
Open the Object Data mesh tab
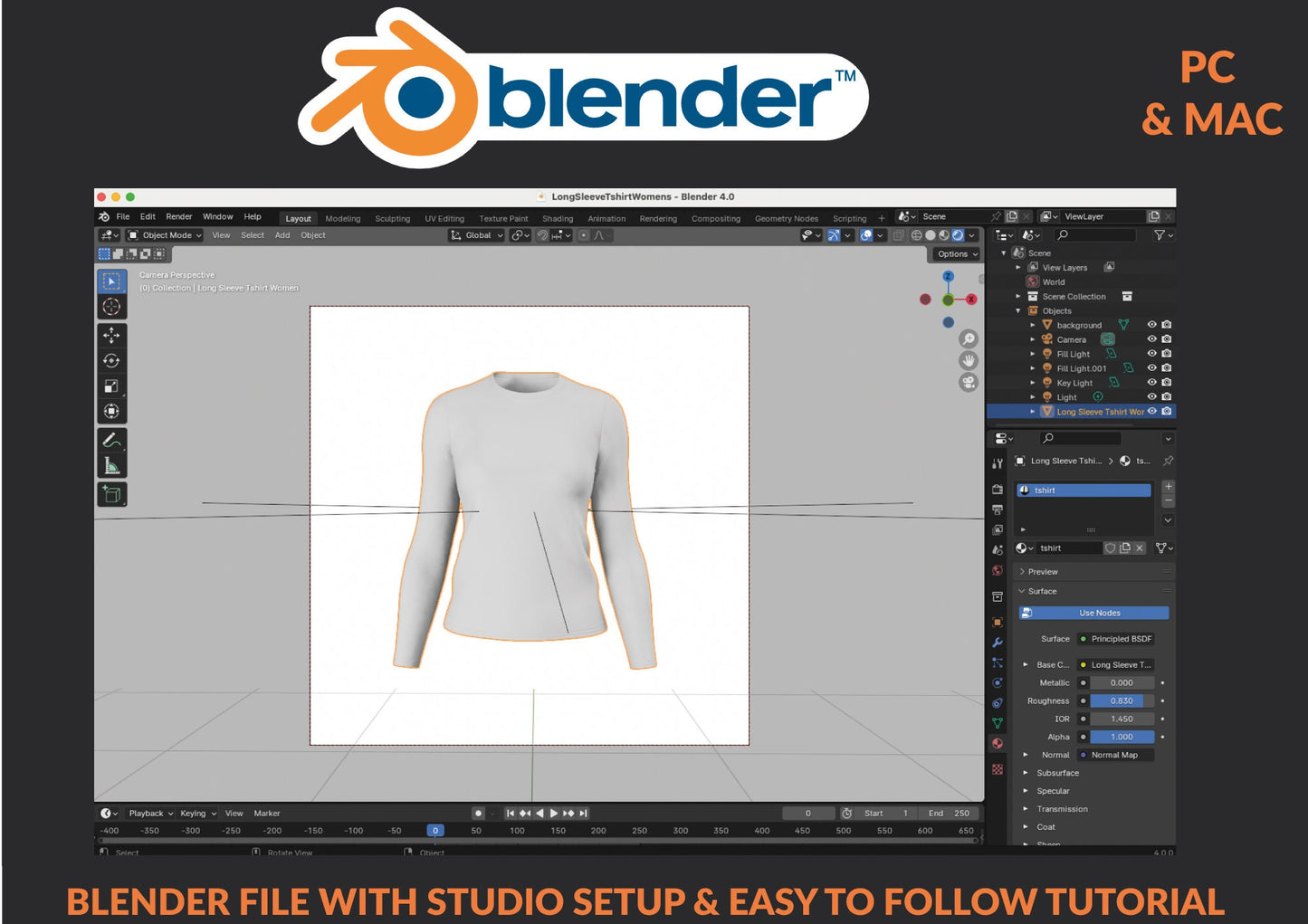pyautogui.click(x=998, y=723)
